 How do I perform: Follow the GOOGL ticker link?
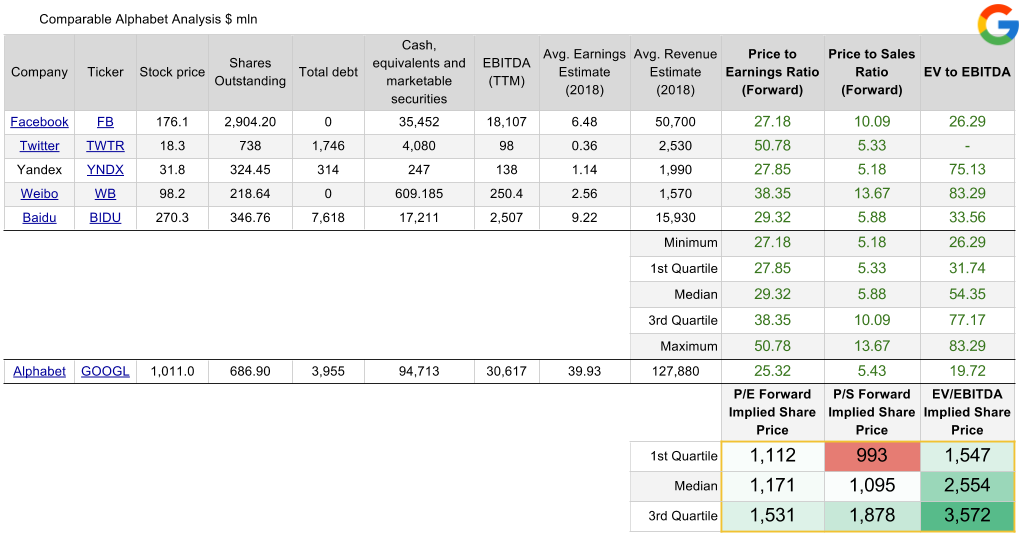[105, 372]
